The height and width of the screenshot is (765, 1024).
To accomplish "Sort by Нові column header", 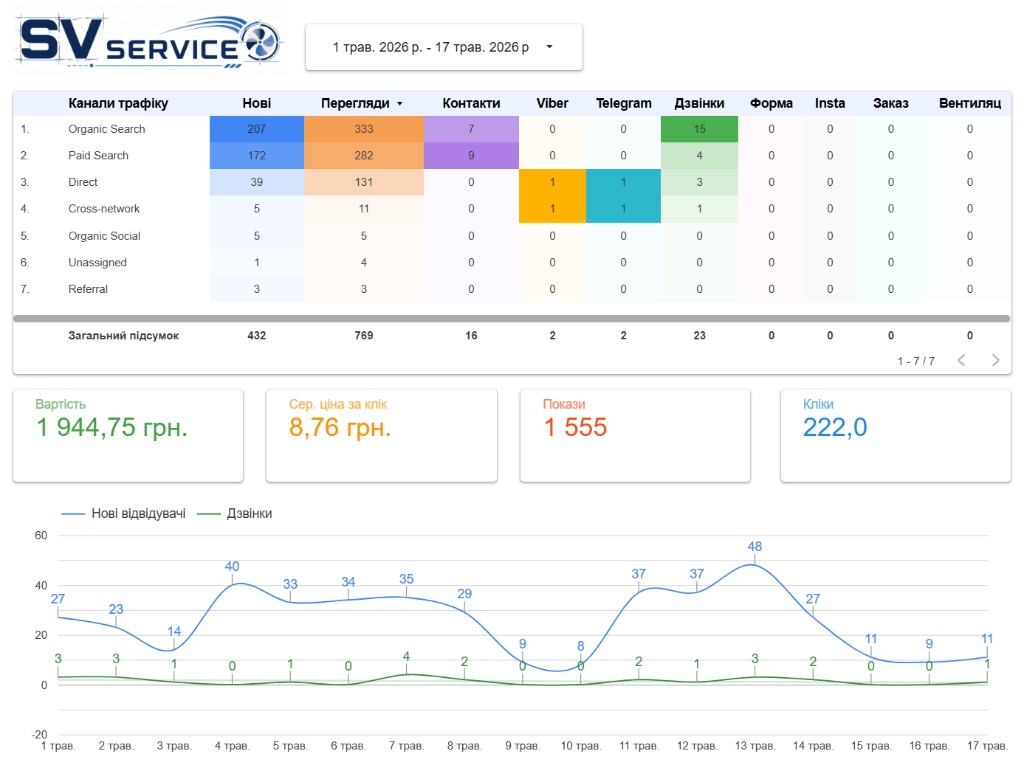I will pyautogui.click(x=257, y=103).
